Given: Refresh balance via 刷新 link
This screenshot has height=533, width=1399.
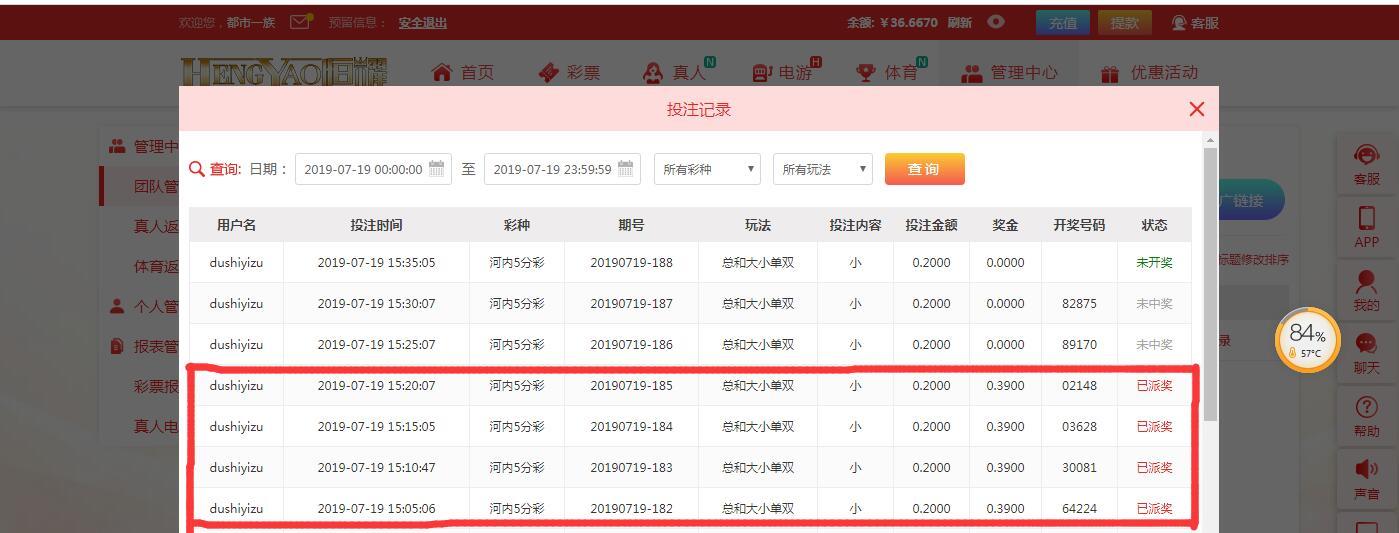Looking at the screenshot, I should (959, 23).
